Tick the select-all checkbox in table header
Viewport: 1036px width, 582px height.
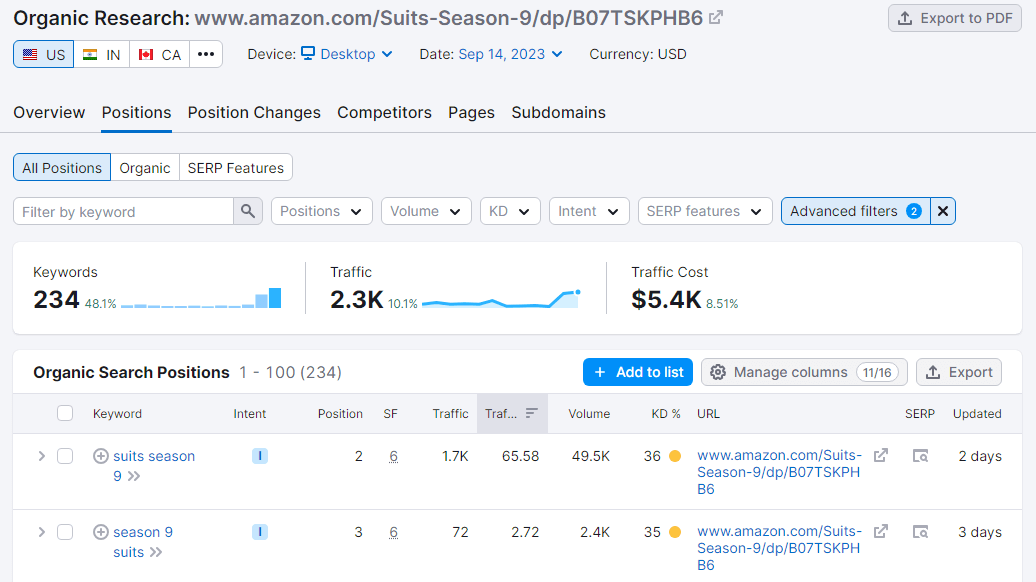point(65,413)
